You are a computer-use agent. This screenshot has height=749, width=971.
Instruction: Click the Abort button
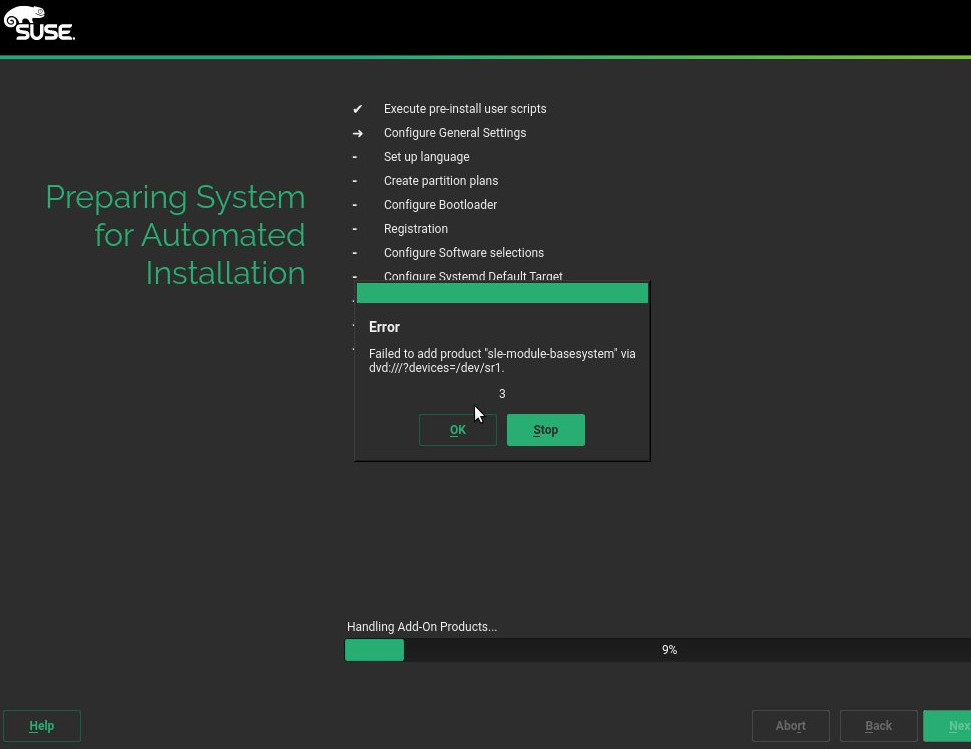click(x=790, y=726)
